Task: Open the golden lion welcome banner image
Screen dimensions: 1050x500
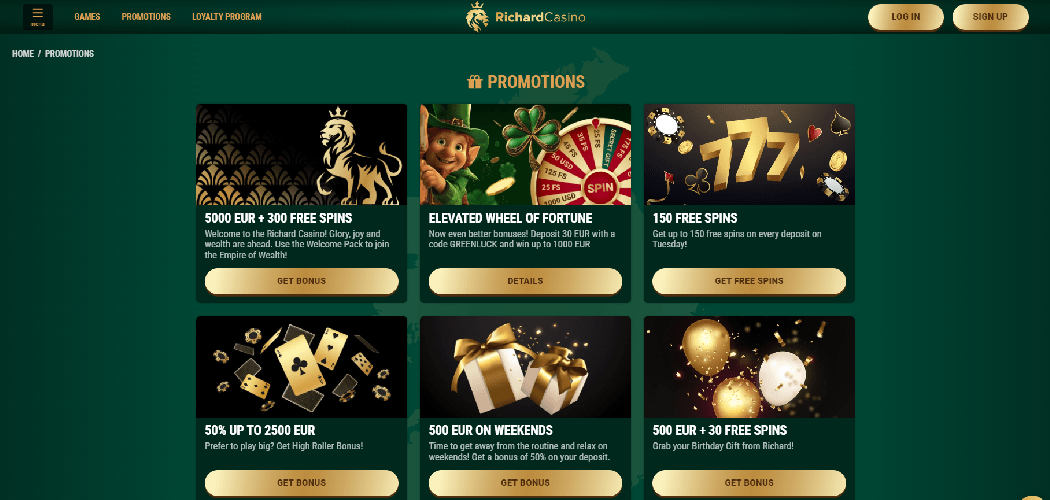Action: click(301, 155)
